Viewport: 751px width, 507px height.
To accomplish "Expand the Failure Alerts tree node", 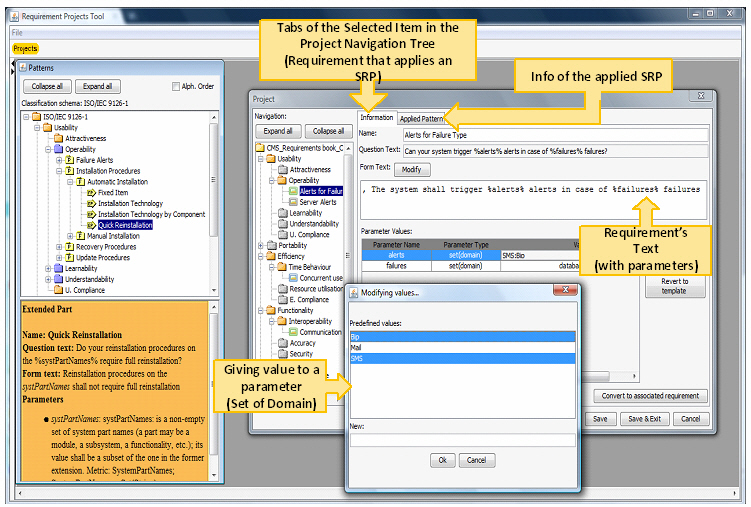I will pos(59,160).
